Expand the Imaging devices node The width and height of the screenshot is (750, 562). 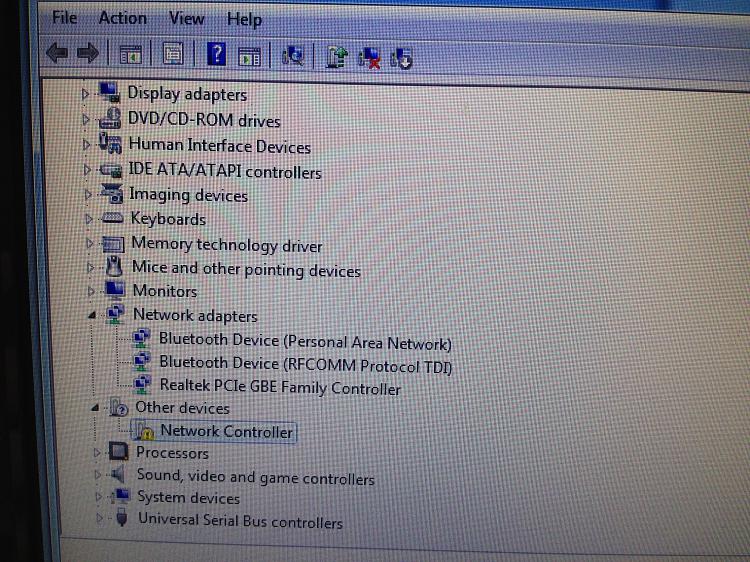coord(88,194)
